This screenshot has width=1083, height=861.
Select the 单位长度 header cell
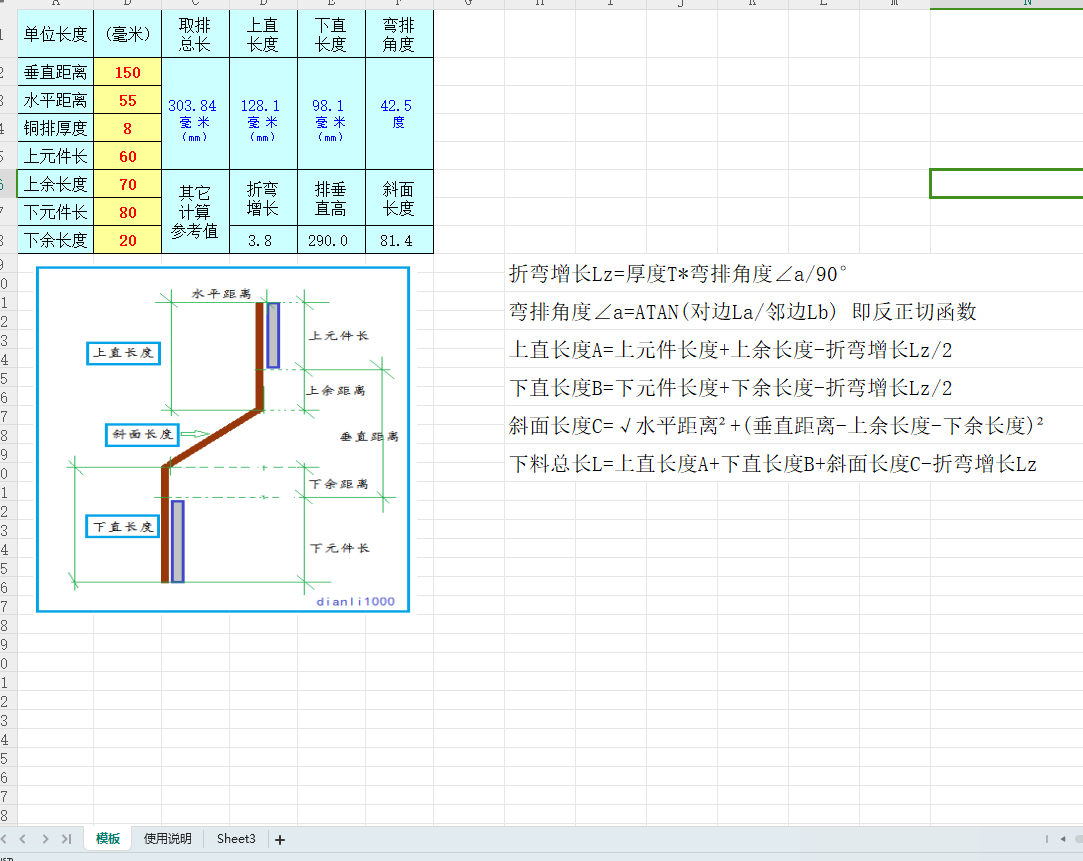pyautogui.click(x=55, y=34)
